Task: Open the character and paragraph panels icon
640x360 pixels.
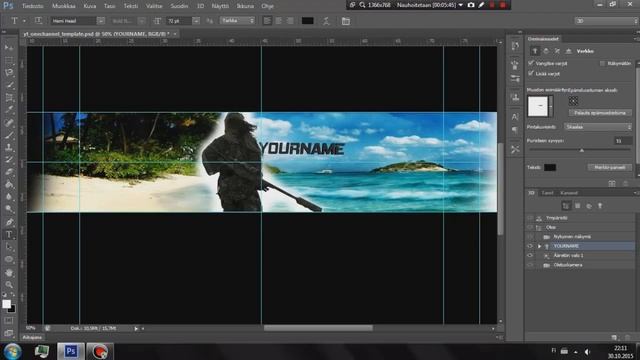Action: (x=346, y=21)
